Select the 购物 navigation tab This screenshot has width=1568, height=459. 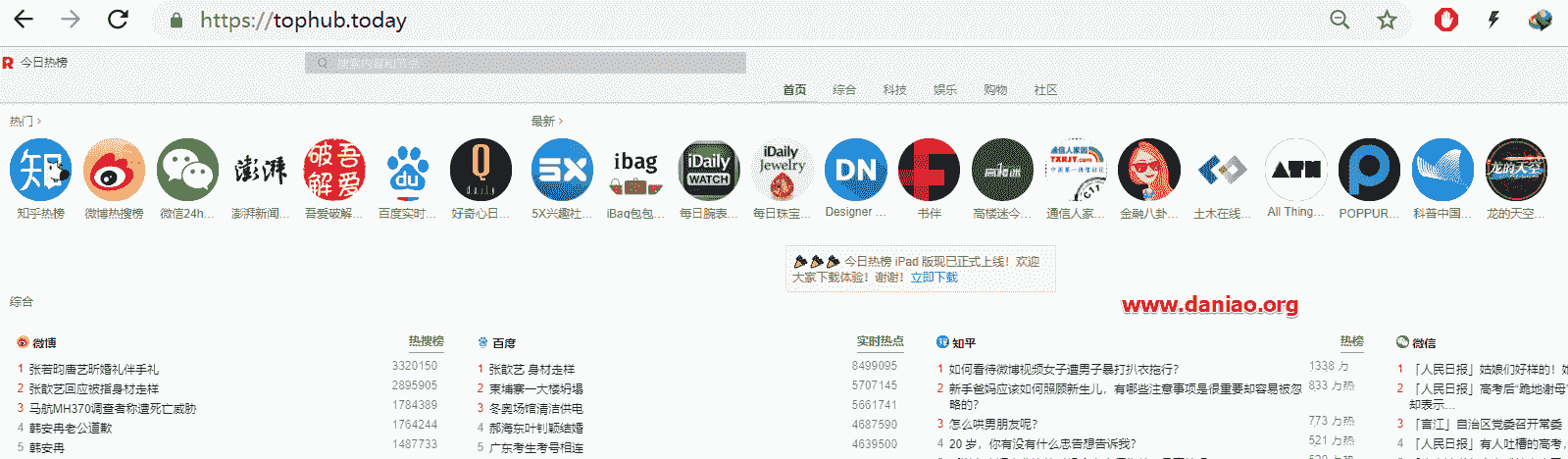click(x=995, y=89)
